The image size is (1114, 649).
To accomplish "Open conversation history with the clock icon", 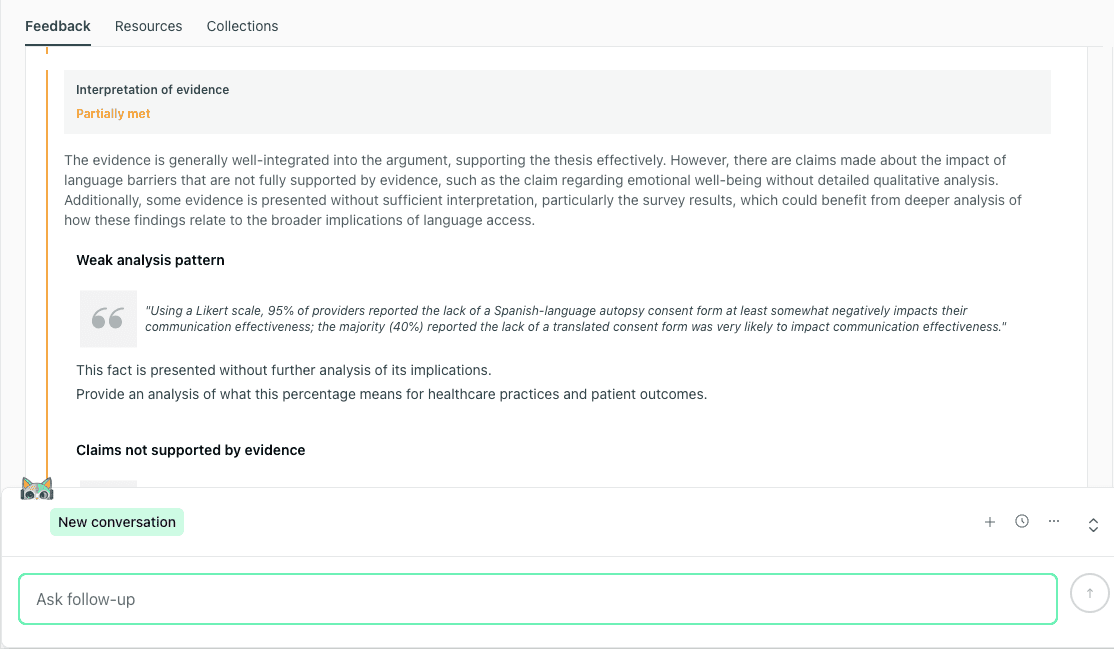I will coord(1021,521).
